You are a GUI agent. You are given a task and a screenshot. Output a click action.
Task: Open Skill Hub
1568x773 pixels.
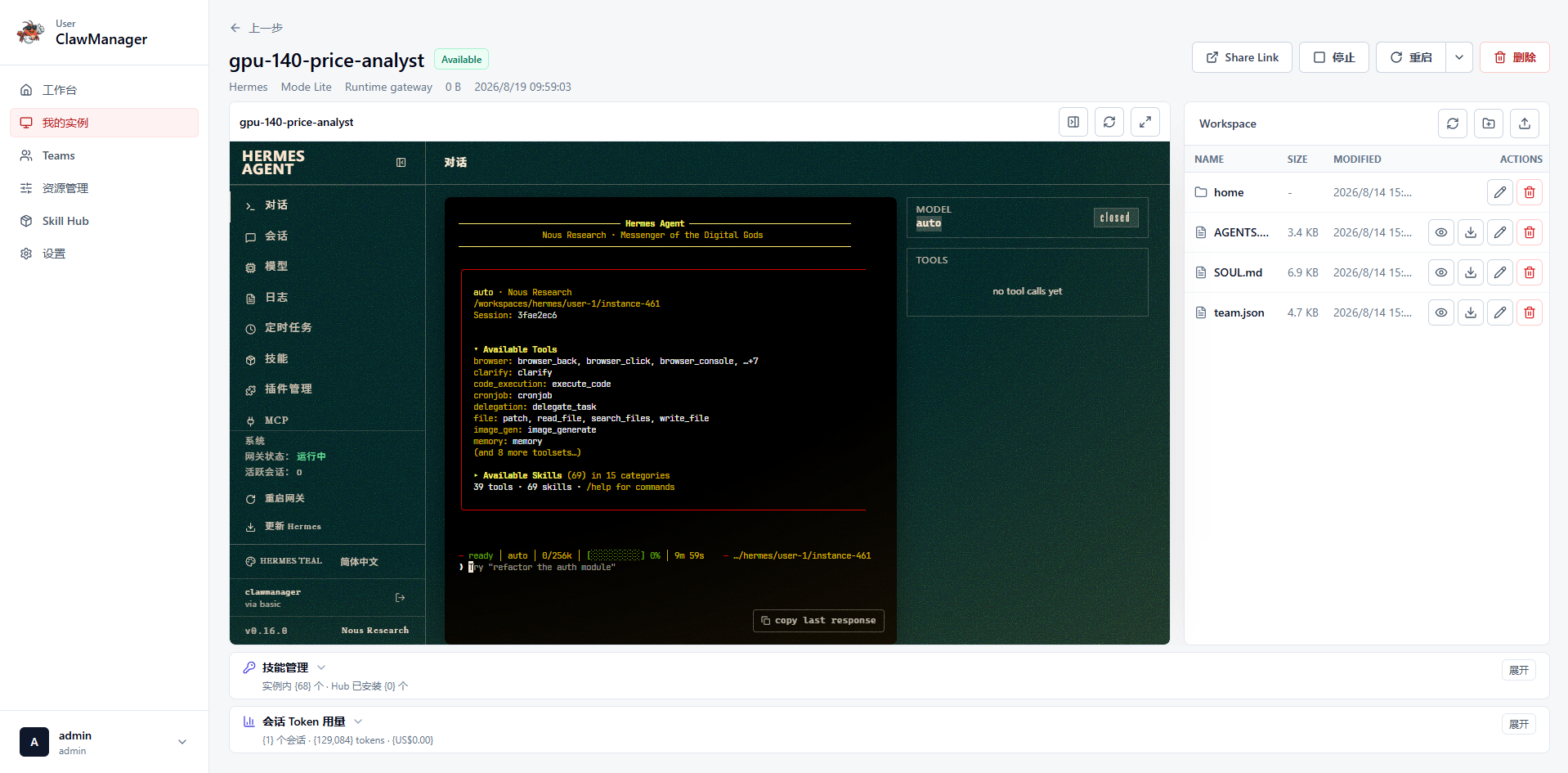[x=104, y=221]
